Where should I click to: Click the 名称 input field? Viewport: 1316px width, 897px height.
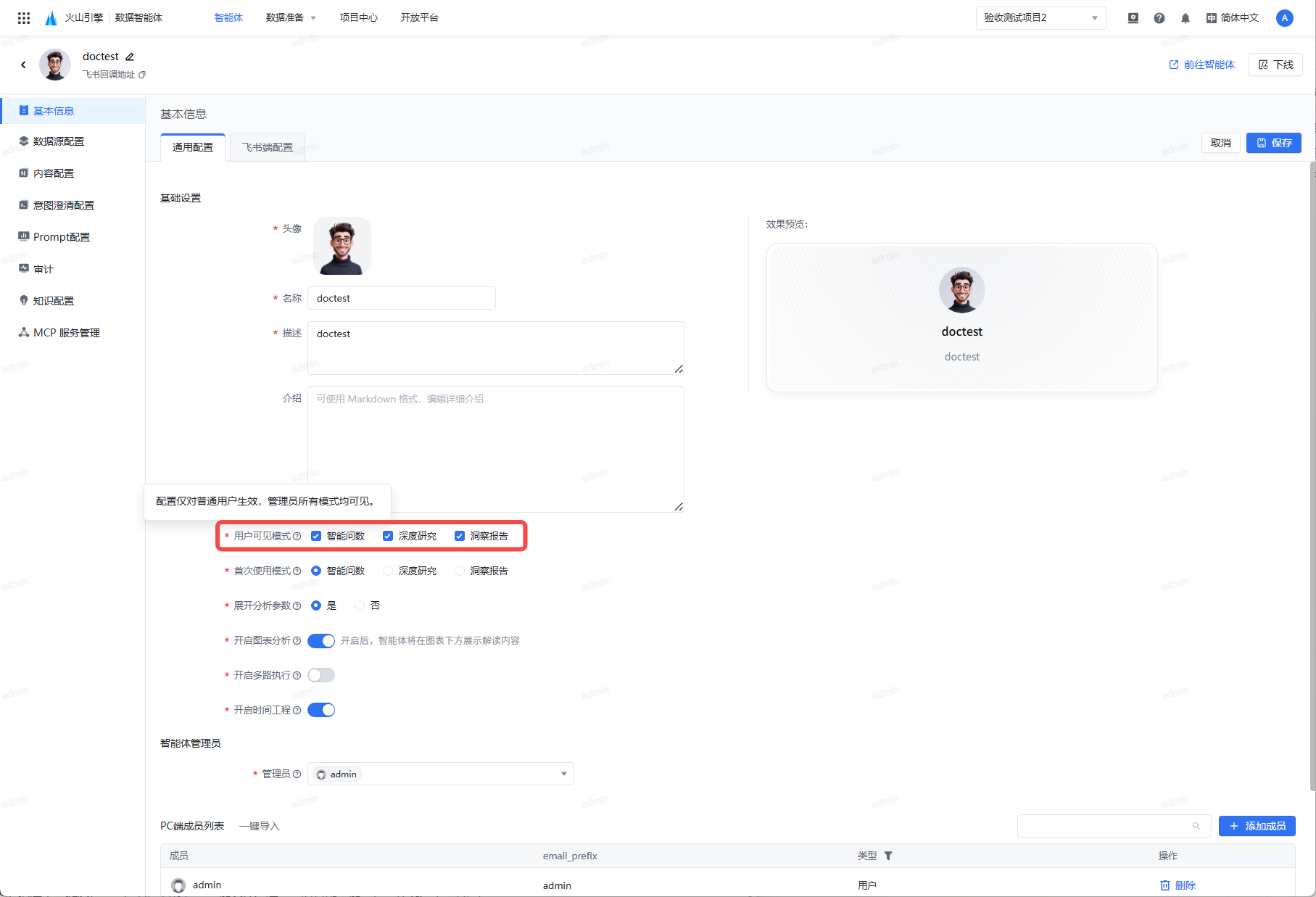pyautogui.click(x=402, y=298)
